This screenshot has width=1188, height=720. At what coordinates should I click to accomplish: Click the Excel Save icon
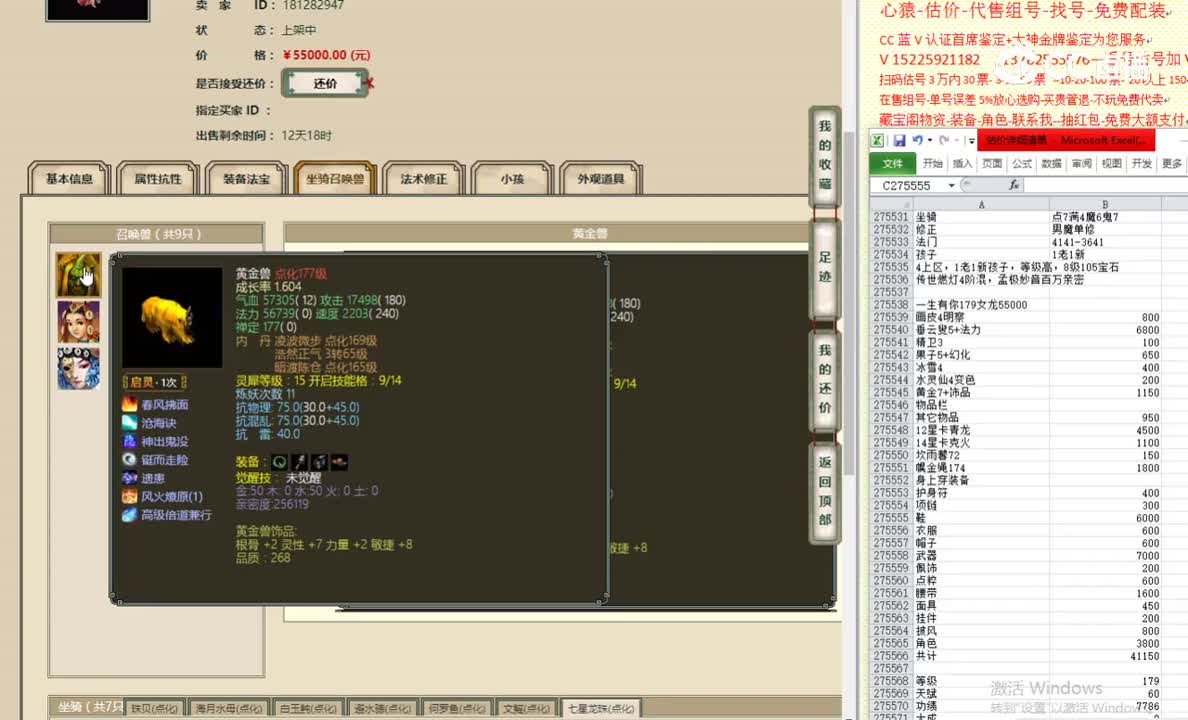pos(899,140)
